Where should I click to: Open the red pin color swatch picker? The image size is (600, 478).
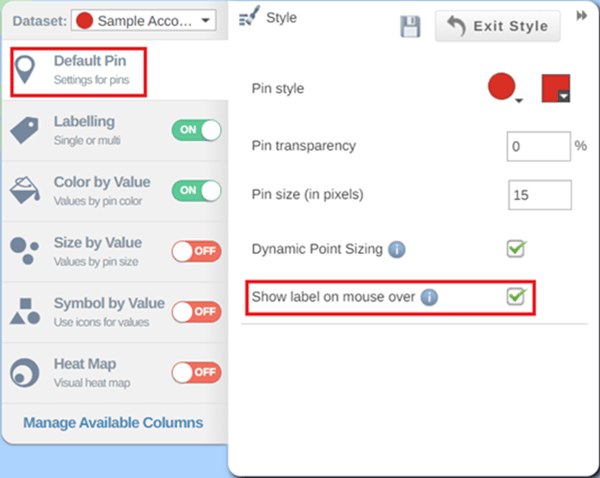click(556, 88)
